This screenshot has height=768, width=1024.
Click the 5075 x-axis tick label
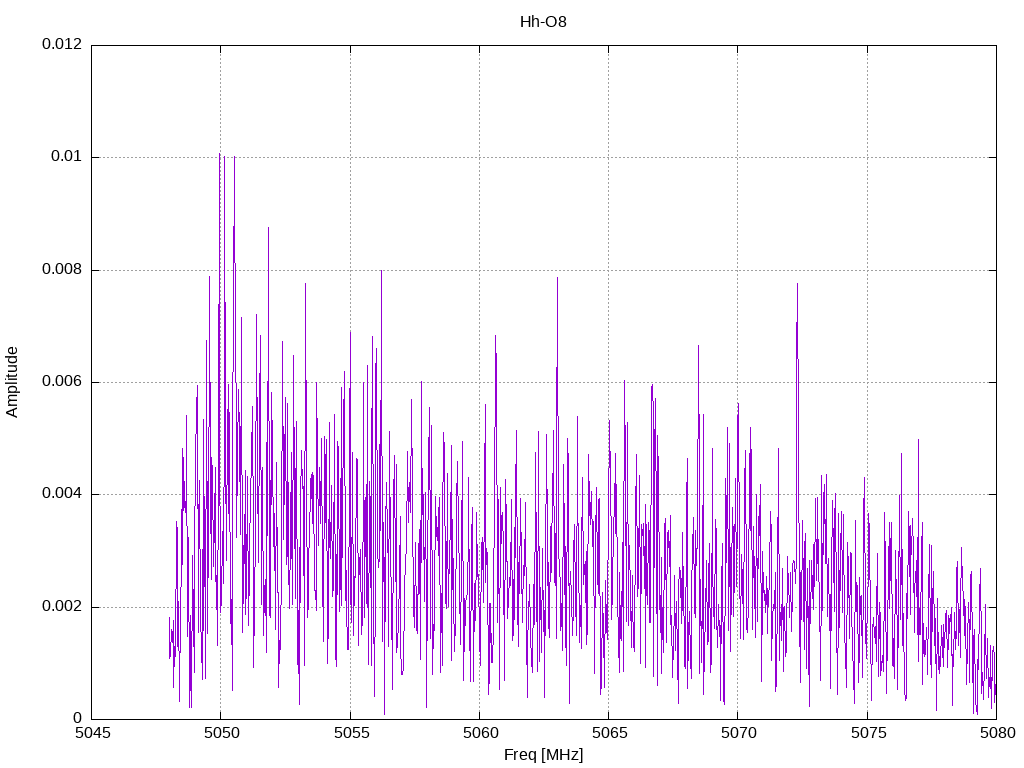[x=869, y=733]
